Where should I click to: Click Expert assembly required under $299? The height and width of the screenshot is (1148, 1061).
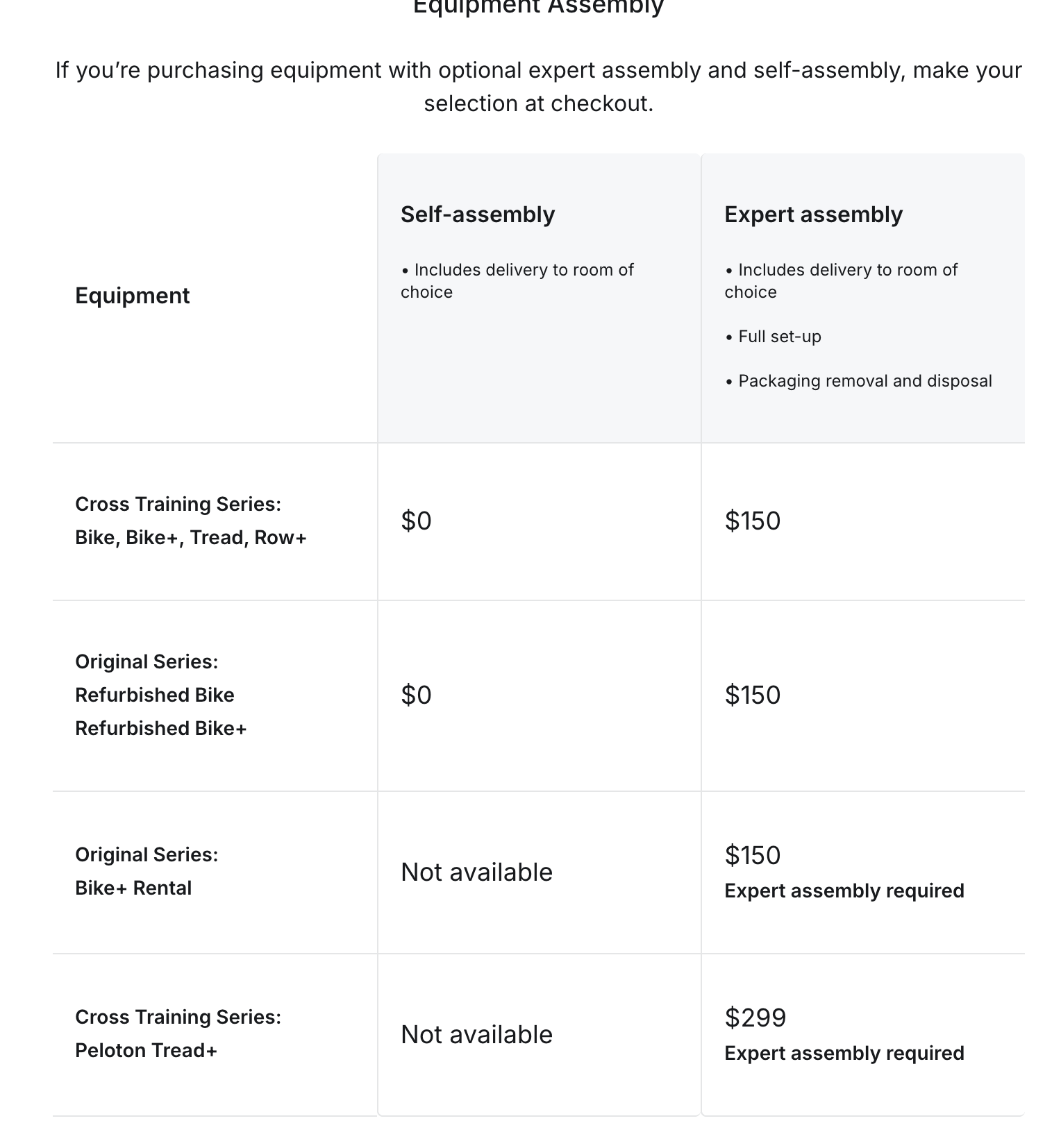[844, 1053]
